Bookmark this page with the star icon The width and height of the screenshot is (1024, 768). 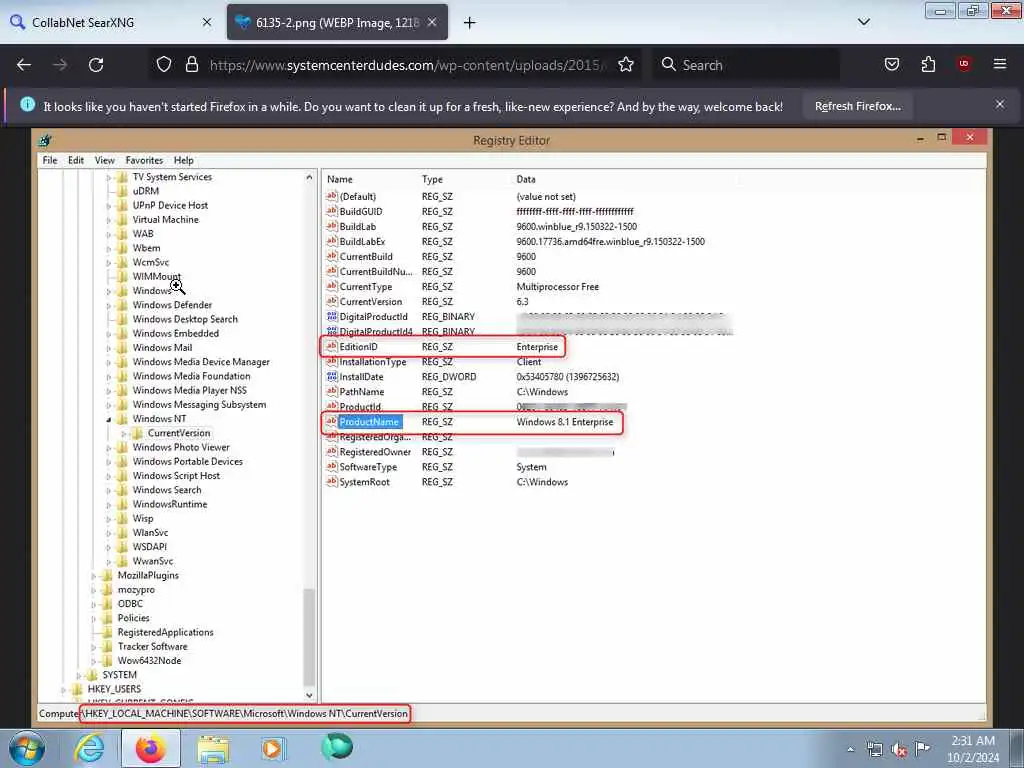[626, 65]
